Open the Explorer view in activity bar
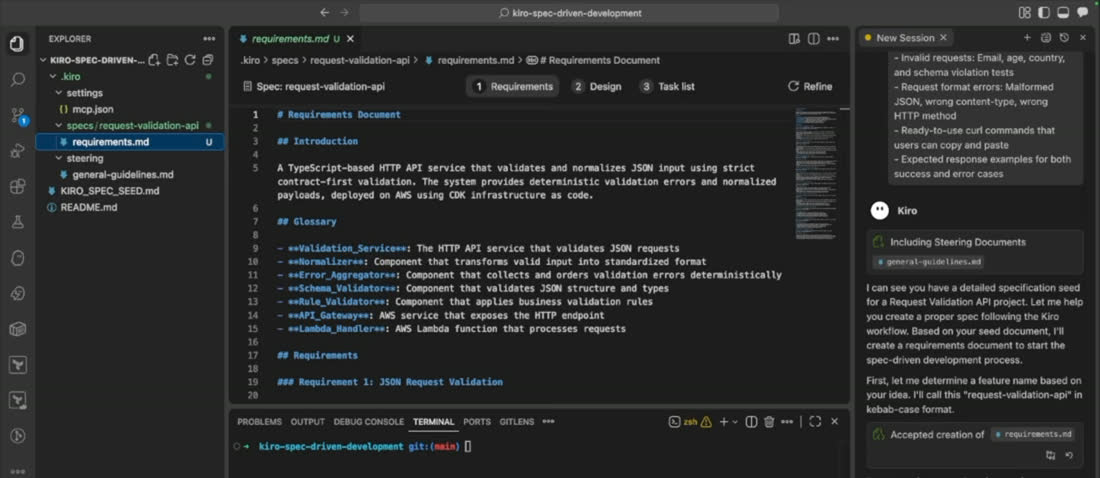Image resolution: width=1100 pixels, height=478 pixels. [x=18, y=45]
